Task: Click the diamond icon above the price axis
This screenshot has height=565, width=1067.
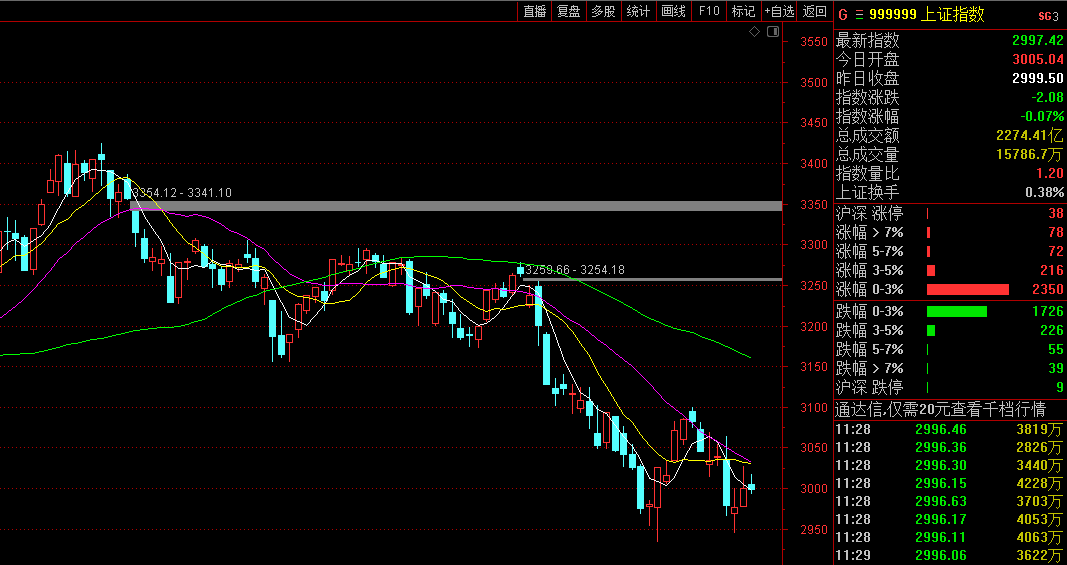Action: [755, 32]
